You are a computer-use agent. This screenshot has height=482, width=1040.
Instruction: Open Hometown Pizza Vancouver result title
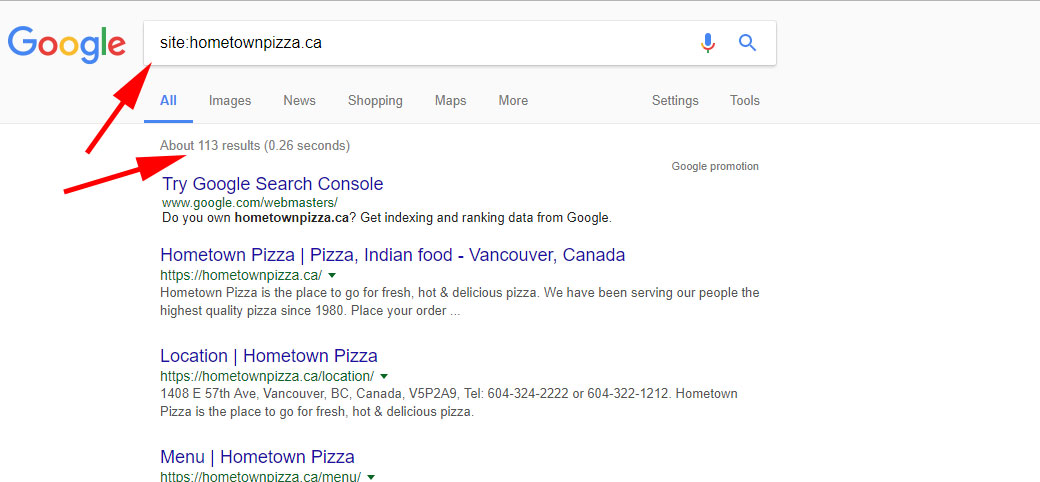point(393,255)
